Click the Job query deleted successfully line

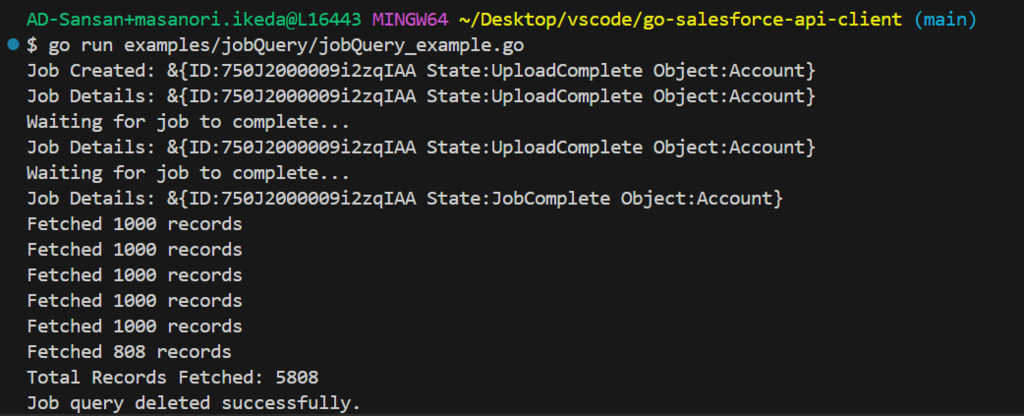193,402
